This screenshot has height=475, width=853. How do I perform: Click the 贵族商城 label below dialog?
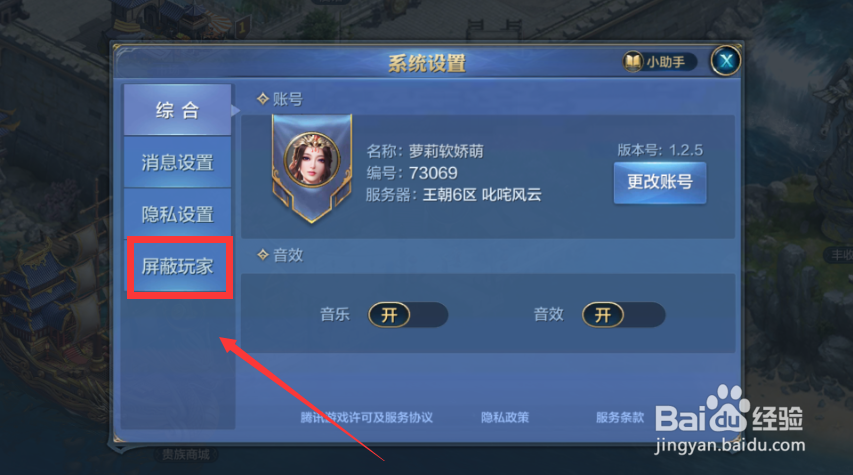click(186, 454)
